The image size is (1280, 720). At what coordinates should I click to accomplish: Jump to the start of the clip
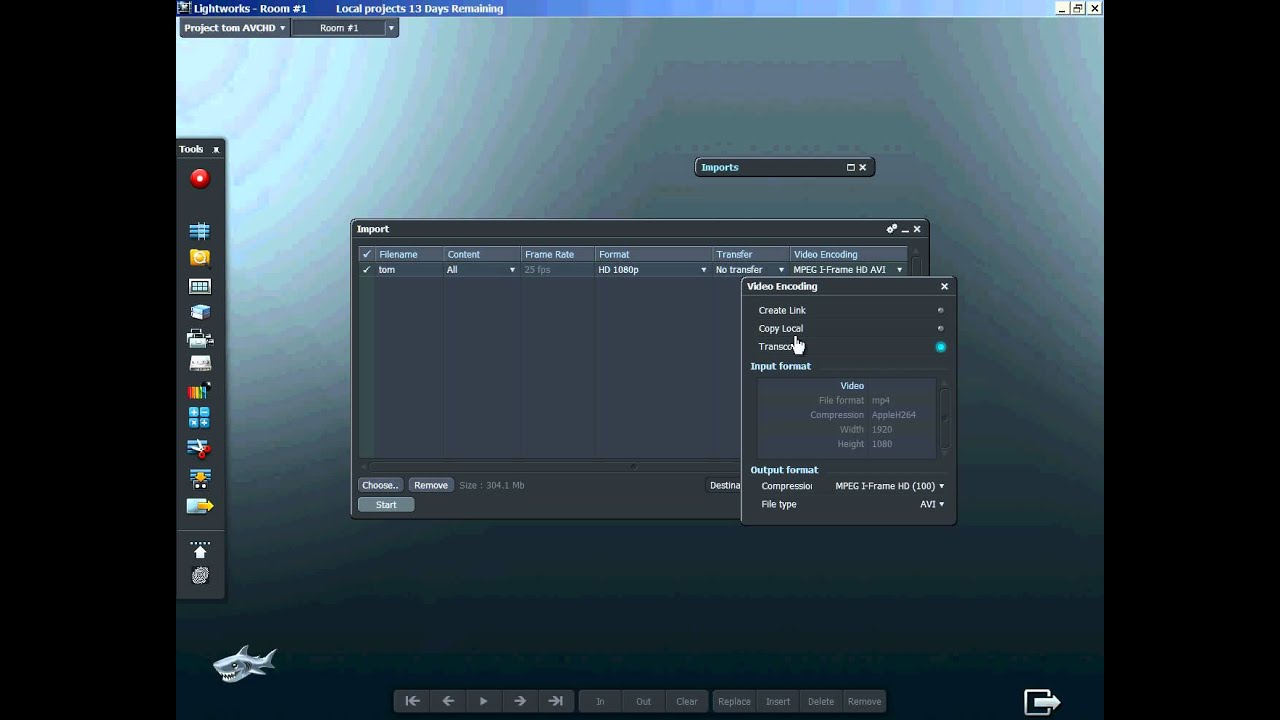coord(412,701)
